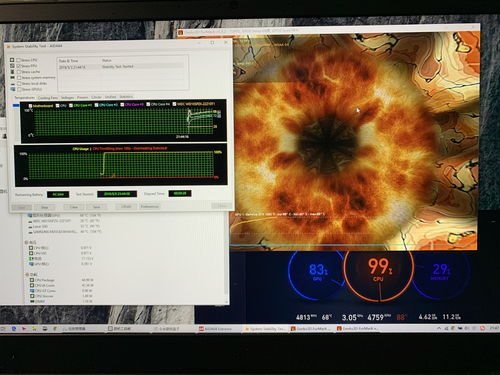Screen dimensions: 500x375
Task: Toggle the CPU Core #1 legend checkbox
Action: [x=71, y=105]
